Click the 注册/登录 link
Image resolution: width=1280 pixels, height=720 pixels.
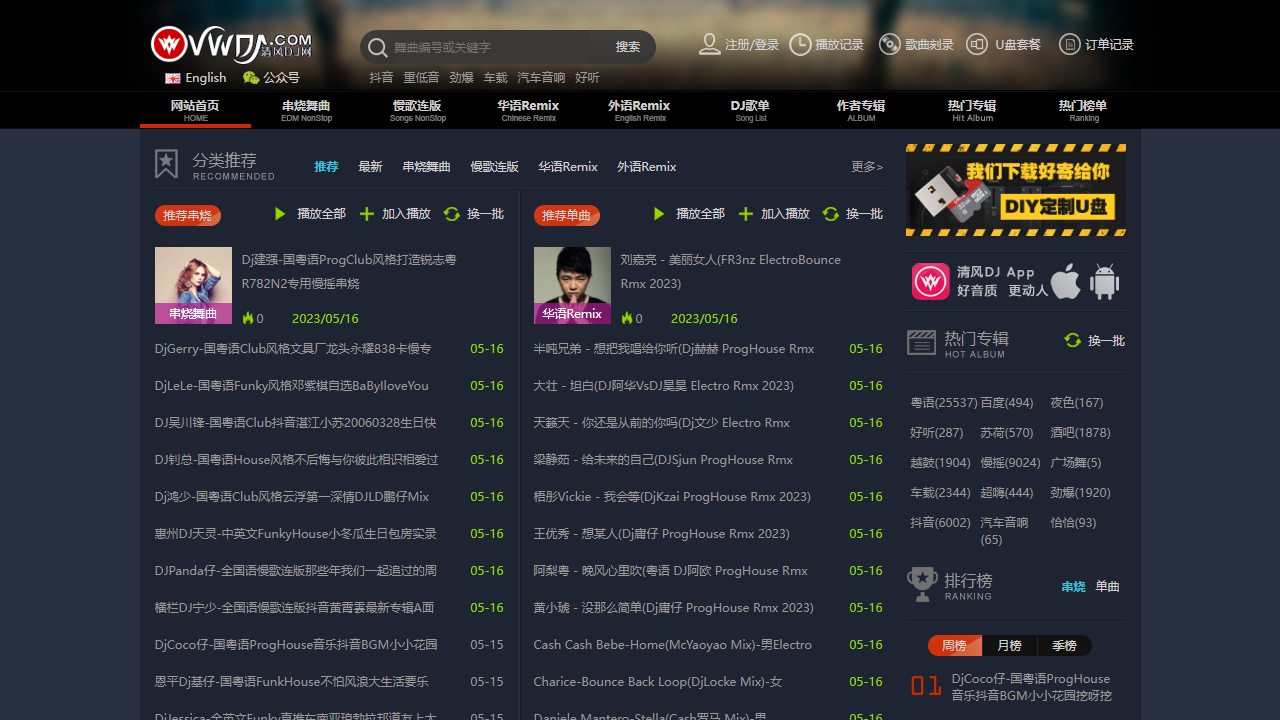pyautogui.click(x=752, y=45)
